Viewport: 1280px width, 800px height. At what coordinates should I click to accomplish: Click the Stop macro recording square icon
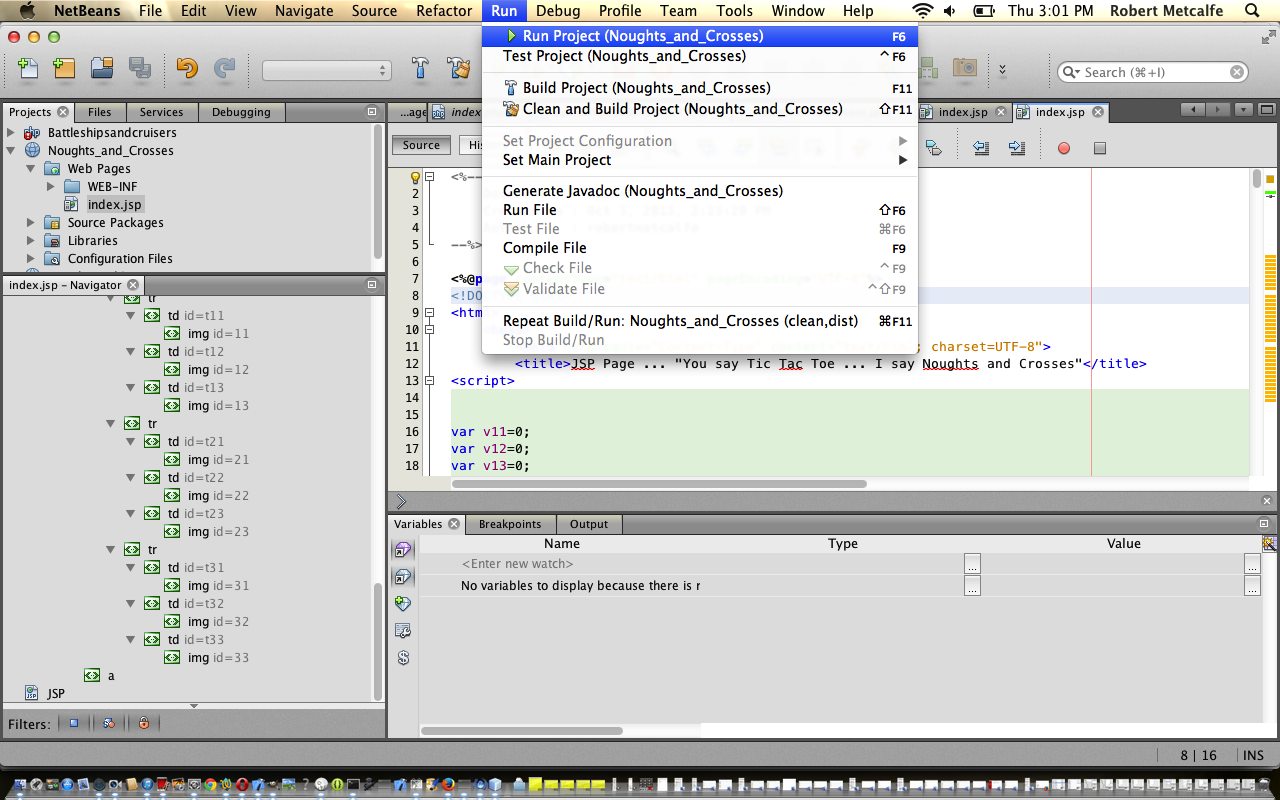(1100, 148)
